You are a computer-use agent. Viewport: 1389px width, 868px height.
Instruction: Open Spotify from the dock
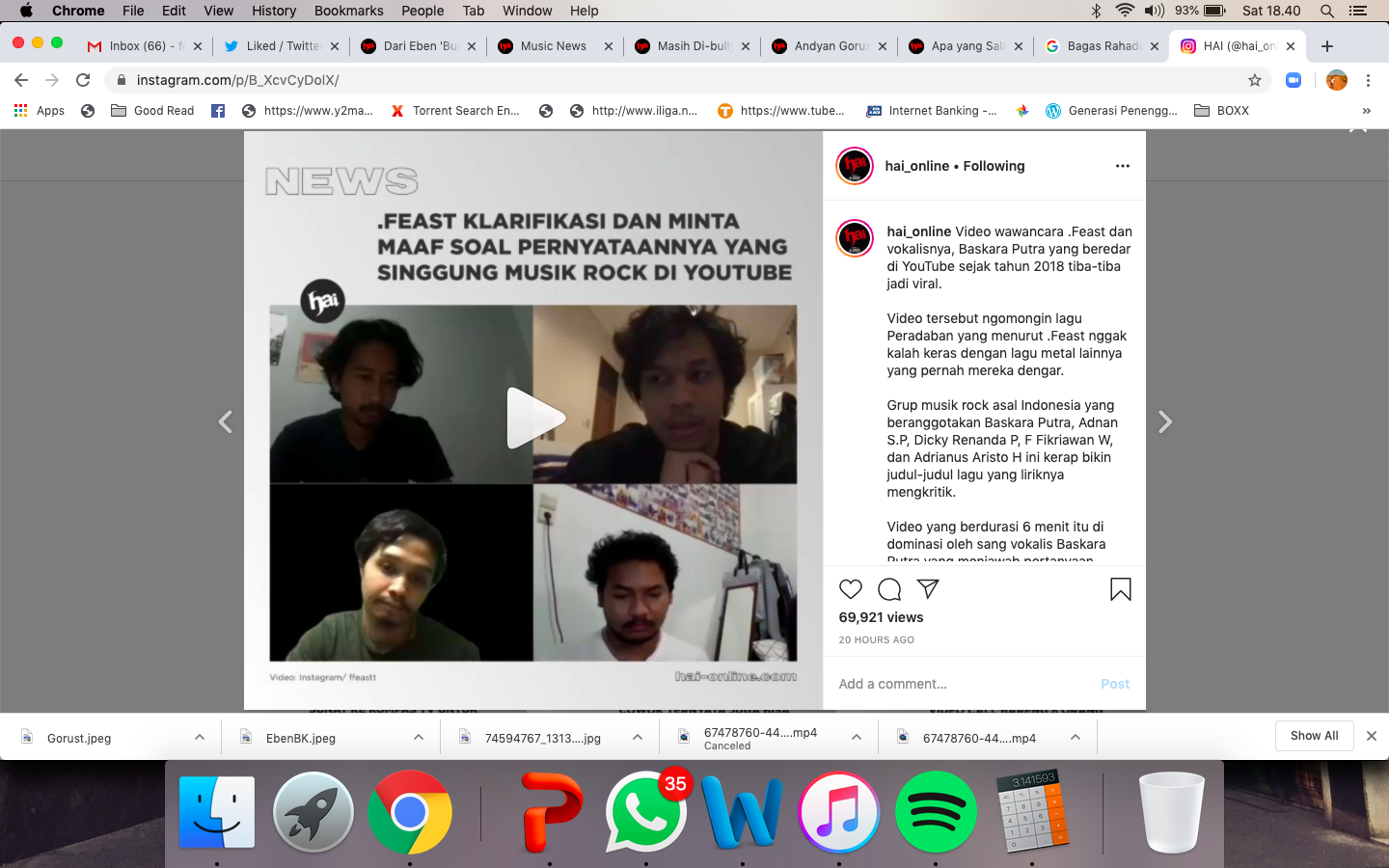[935, 812]
